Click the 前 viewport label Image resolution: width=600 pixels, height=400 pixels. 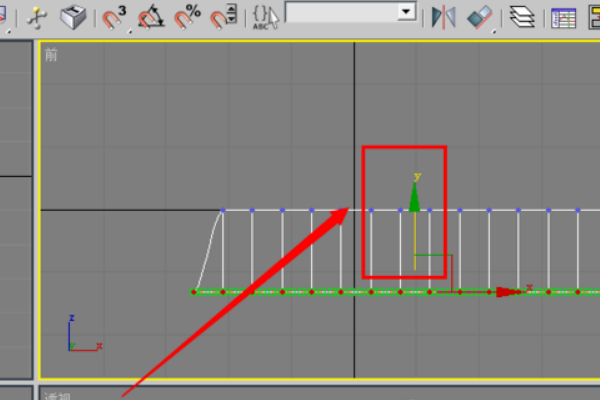[51, 55]
